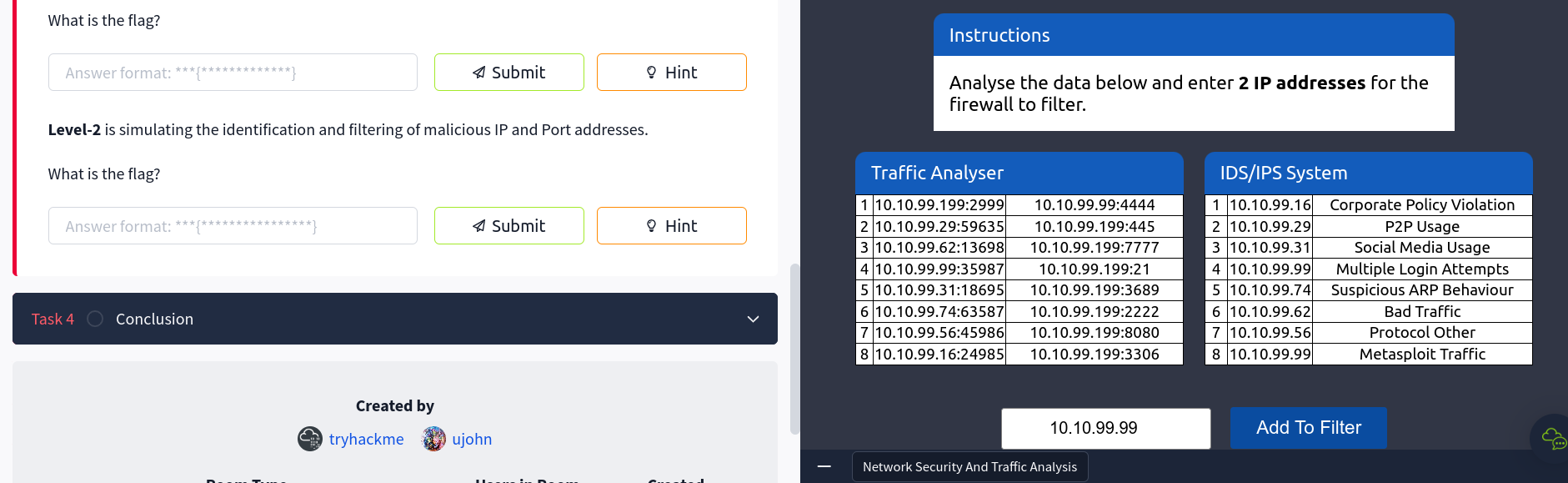This screenshot has width=1568, height=483.
Task: Expand Task 4 Conclusion with the chevron
Action: (753, 319)
